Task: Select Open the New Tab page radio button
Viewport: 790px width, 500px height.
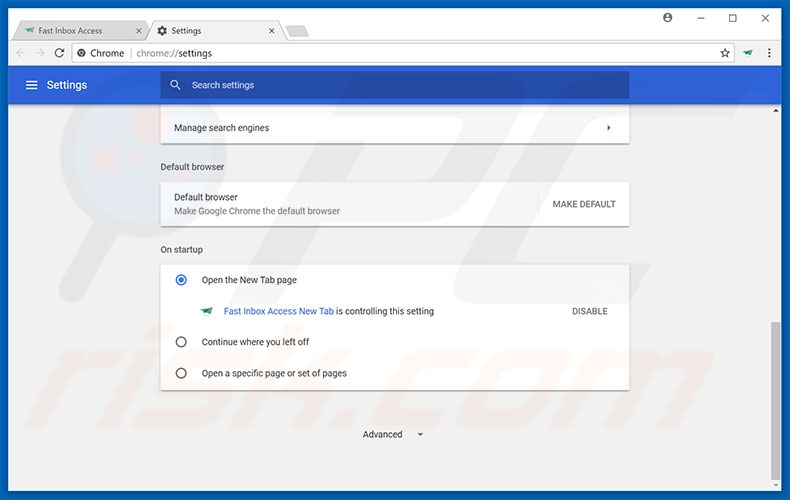Action: (181, 280)
